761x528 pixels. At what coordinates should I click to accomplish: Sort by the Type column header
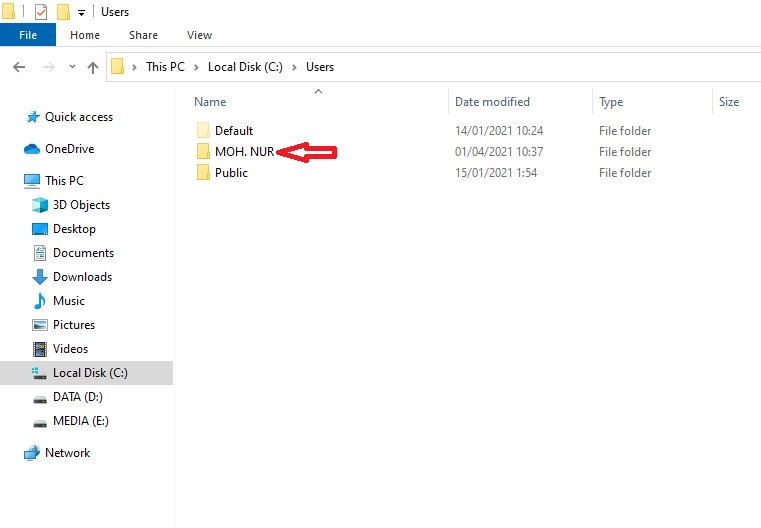point(611,102)
